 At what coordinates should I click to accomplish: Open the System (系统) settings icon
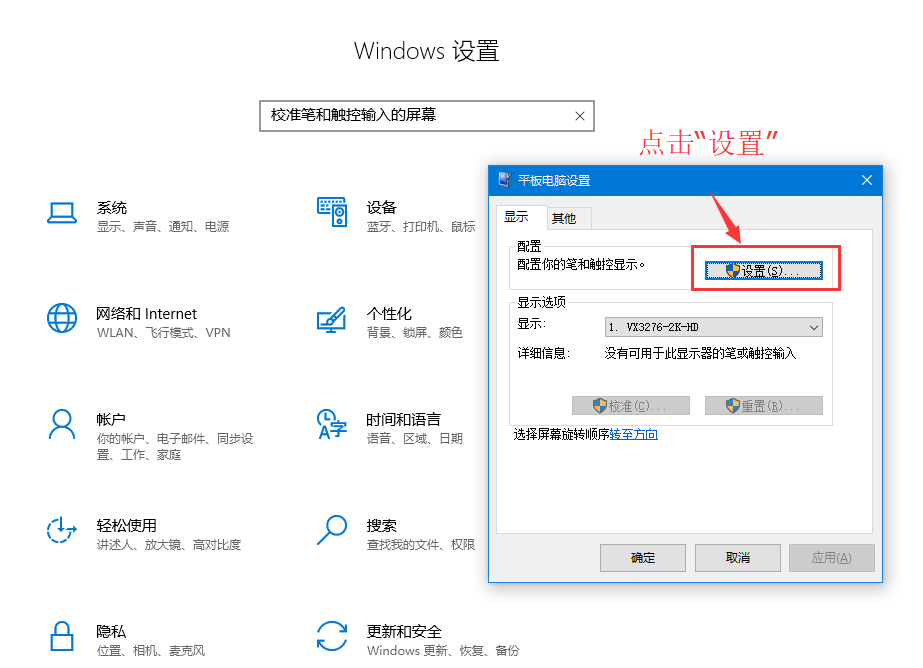[x=62, y=213]
